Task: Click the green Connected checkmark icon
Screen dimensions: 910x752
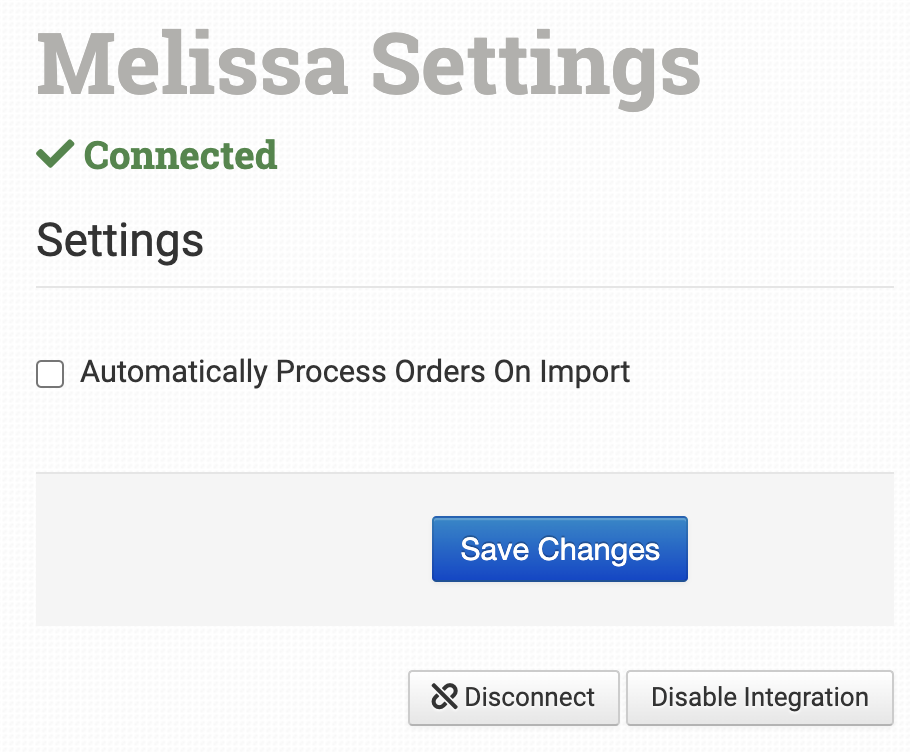Action: [x=55, y=154]
